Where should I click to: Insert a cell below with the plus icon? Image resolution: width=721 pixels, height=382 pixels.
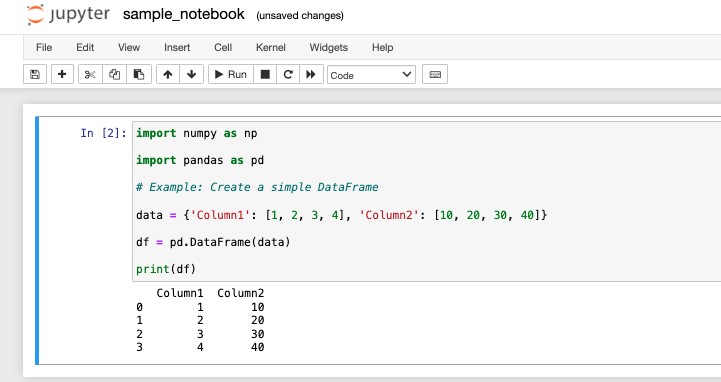(62, 74)
